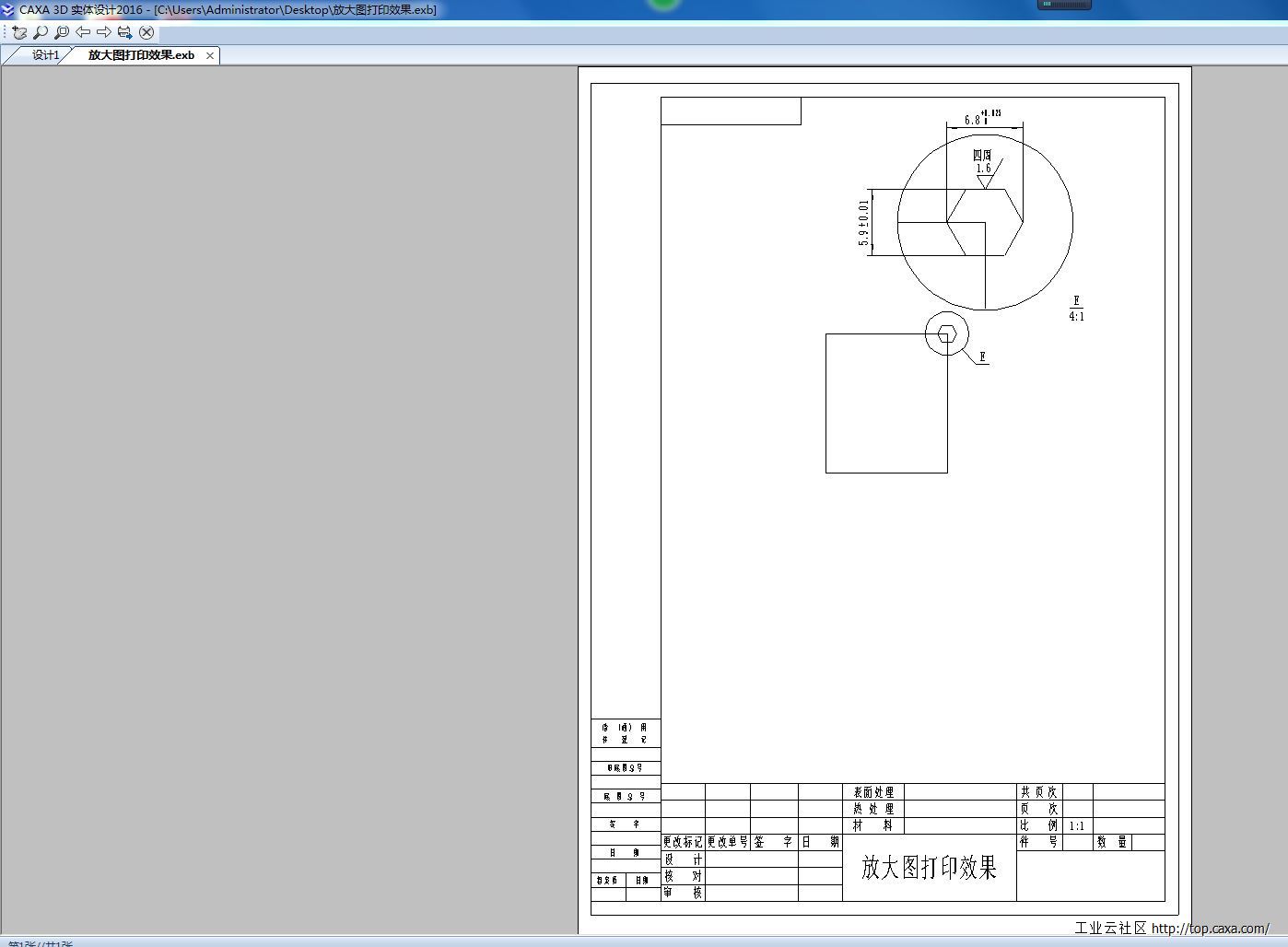Click the 日期 cell beside 签字
The height and width of the screenshot is (947, 1288).
[820, 842]
